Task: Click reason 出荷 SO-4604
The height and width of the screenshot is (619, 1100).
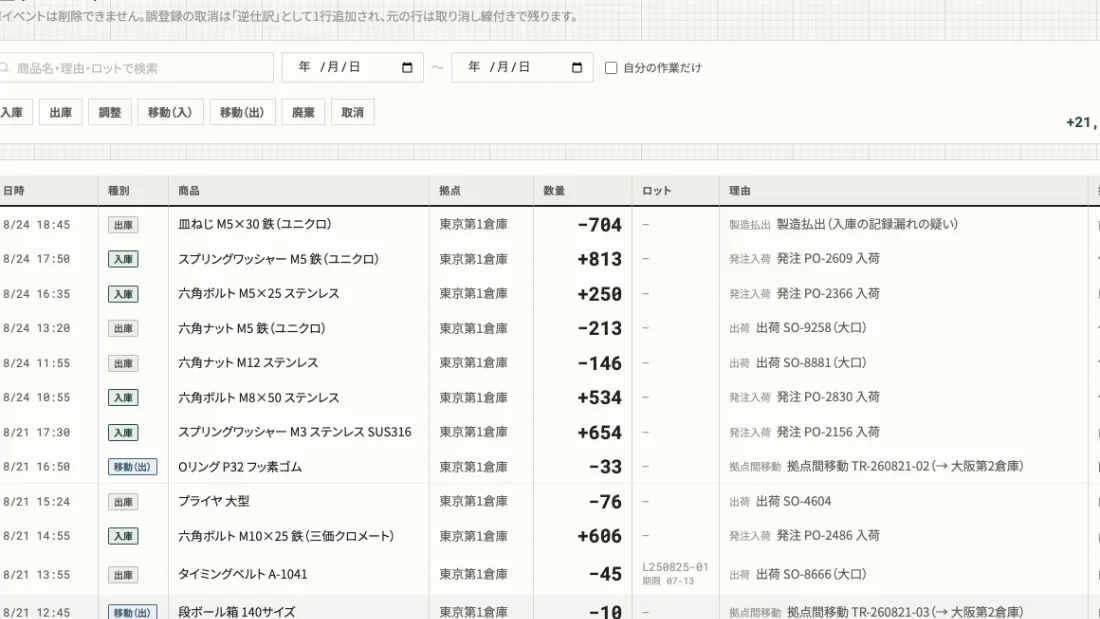Action: [793, 501]
